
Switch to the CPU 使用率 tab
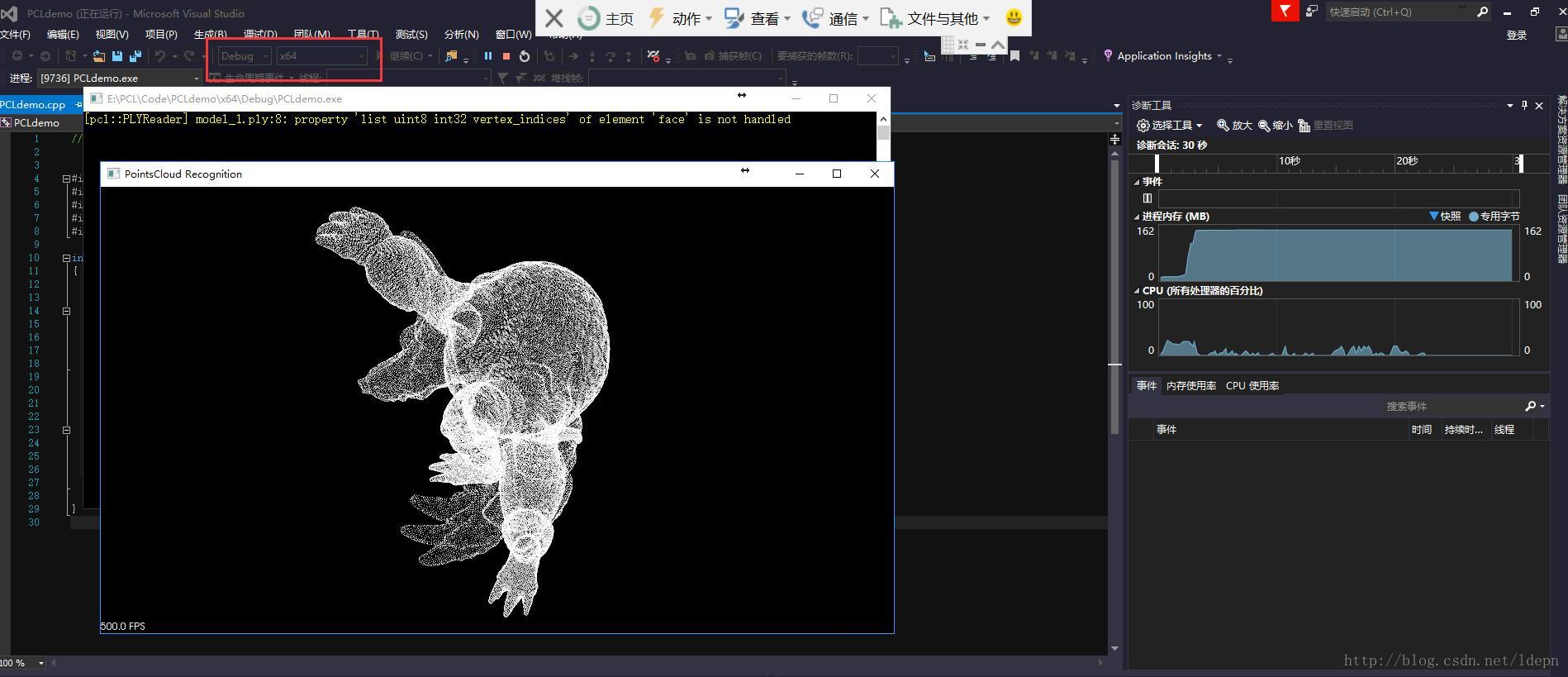1252,386
